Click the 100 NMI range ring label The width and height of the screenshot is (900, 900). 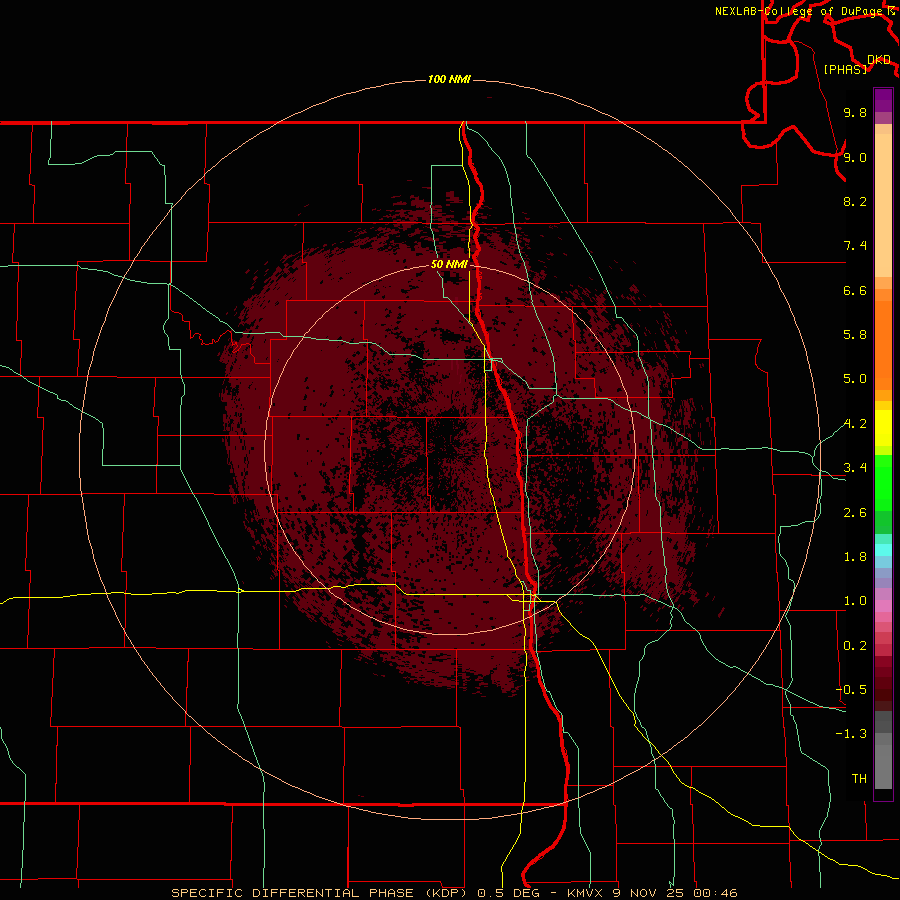[x=449, y=79]
